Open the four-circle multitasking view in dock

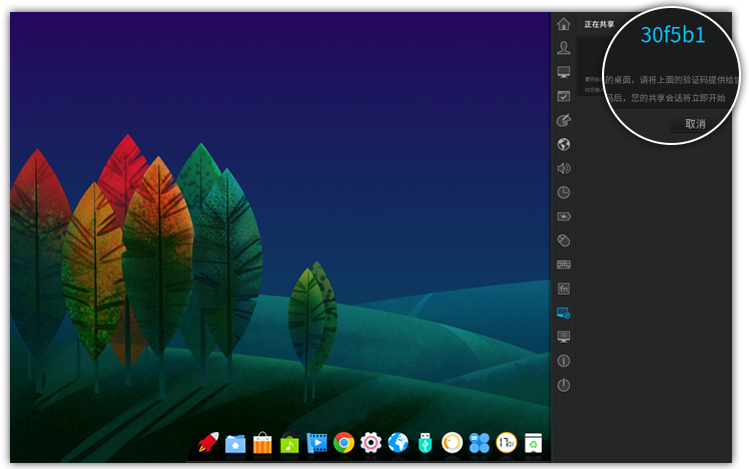point(479,443)
